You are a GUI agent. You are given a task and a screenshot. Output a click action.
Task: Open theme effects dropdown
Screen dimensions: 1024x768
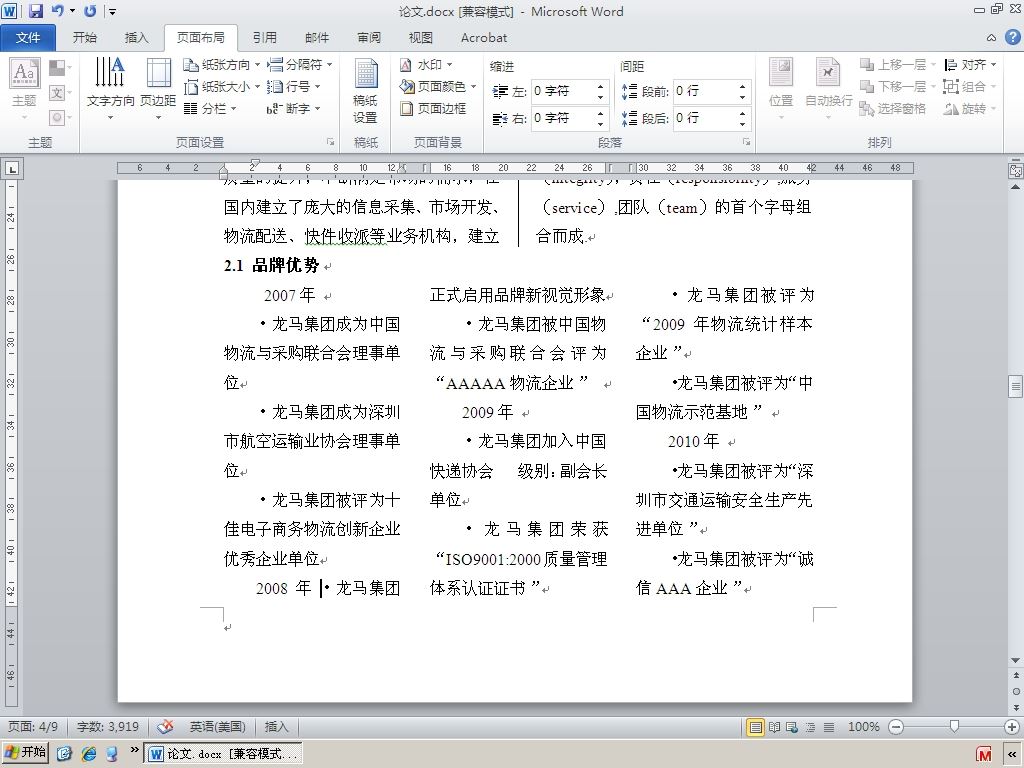coord(59,118)
